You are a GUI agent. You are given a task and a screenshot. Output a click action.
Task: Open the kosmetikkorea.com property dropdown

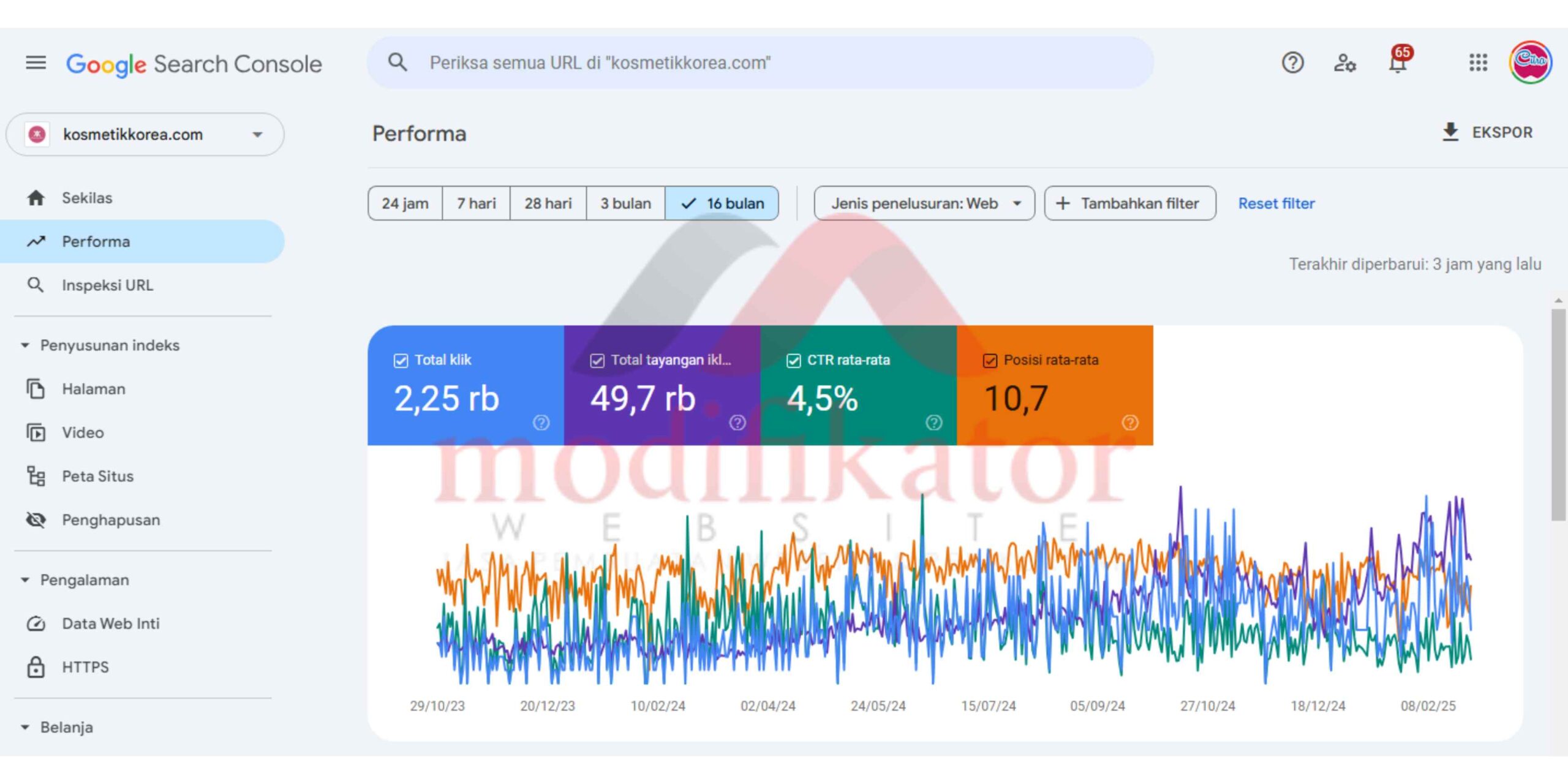[x=145, y=134]
